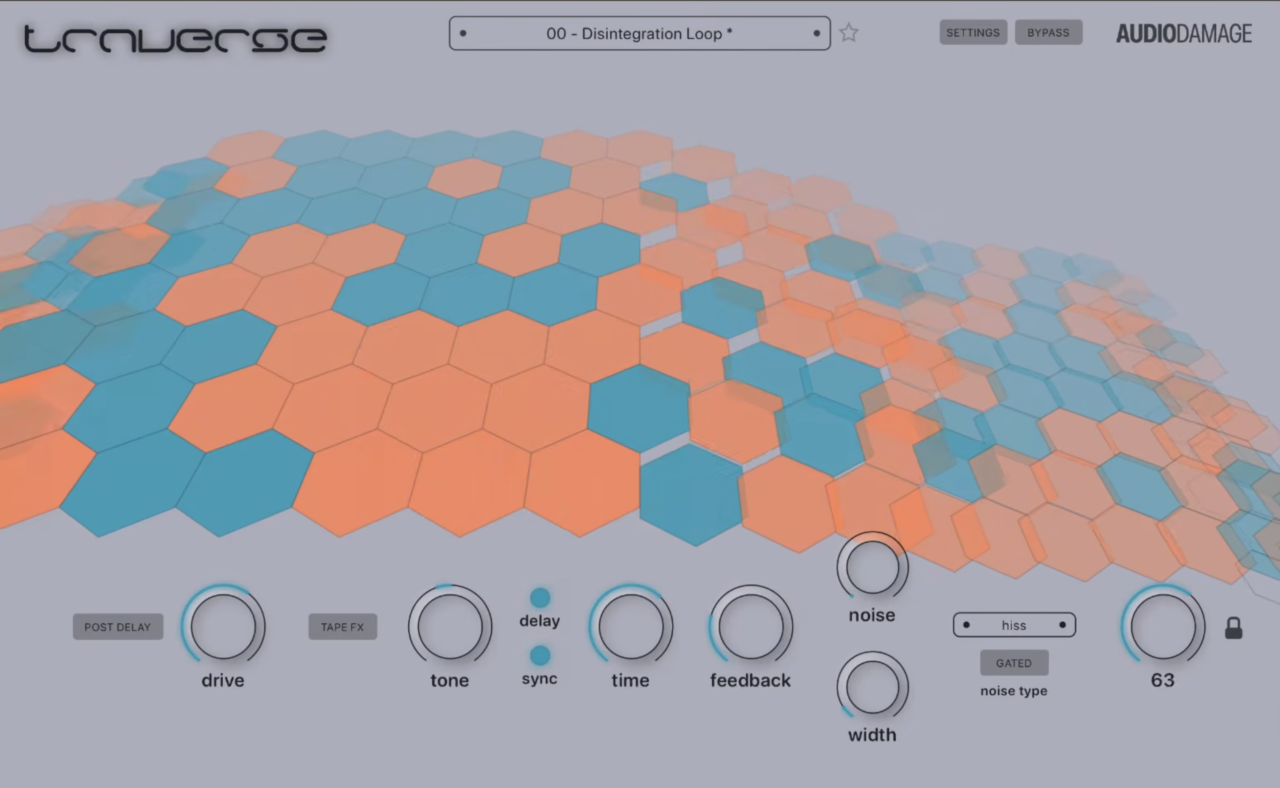1280x788 pixels.
Task: Click the lock icon beside the 63 knob
Action: tap(1234, 628)
